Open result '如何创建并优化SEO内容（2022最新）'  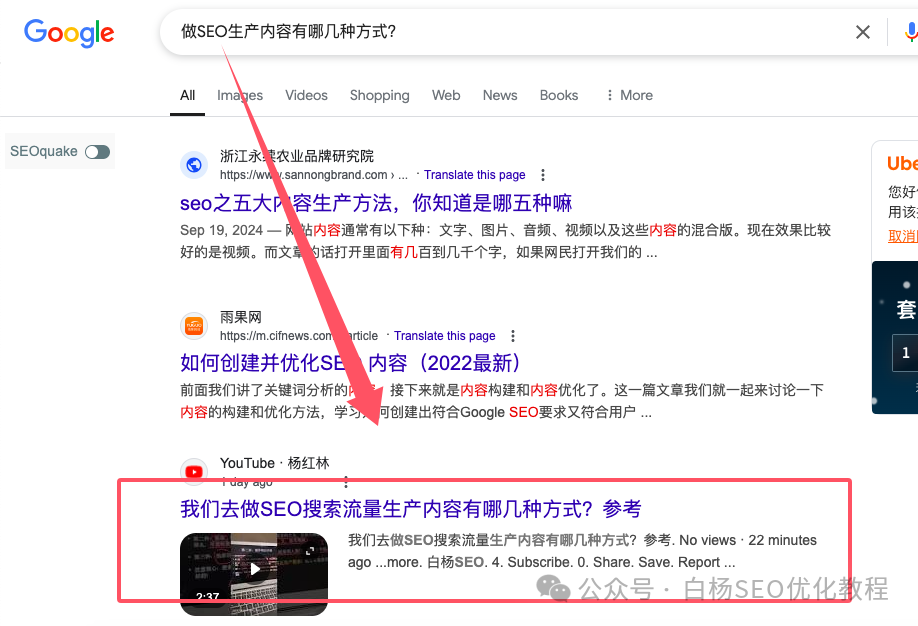click(x=351, y=363)
